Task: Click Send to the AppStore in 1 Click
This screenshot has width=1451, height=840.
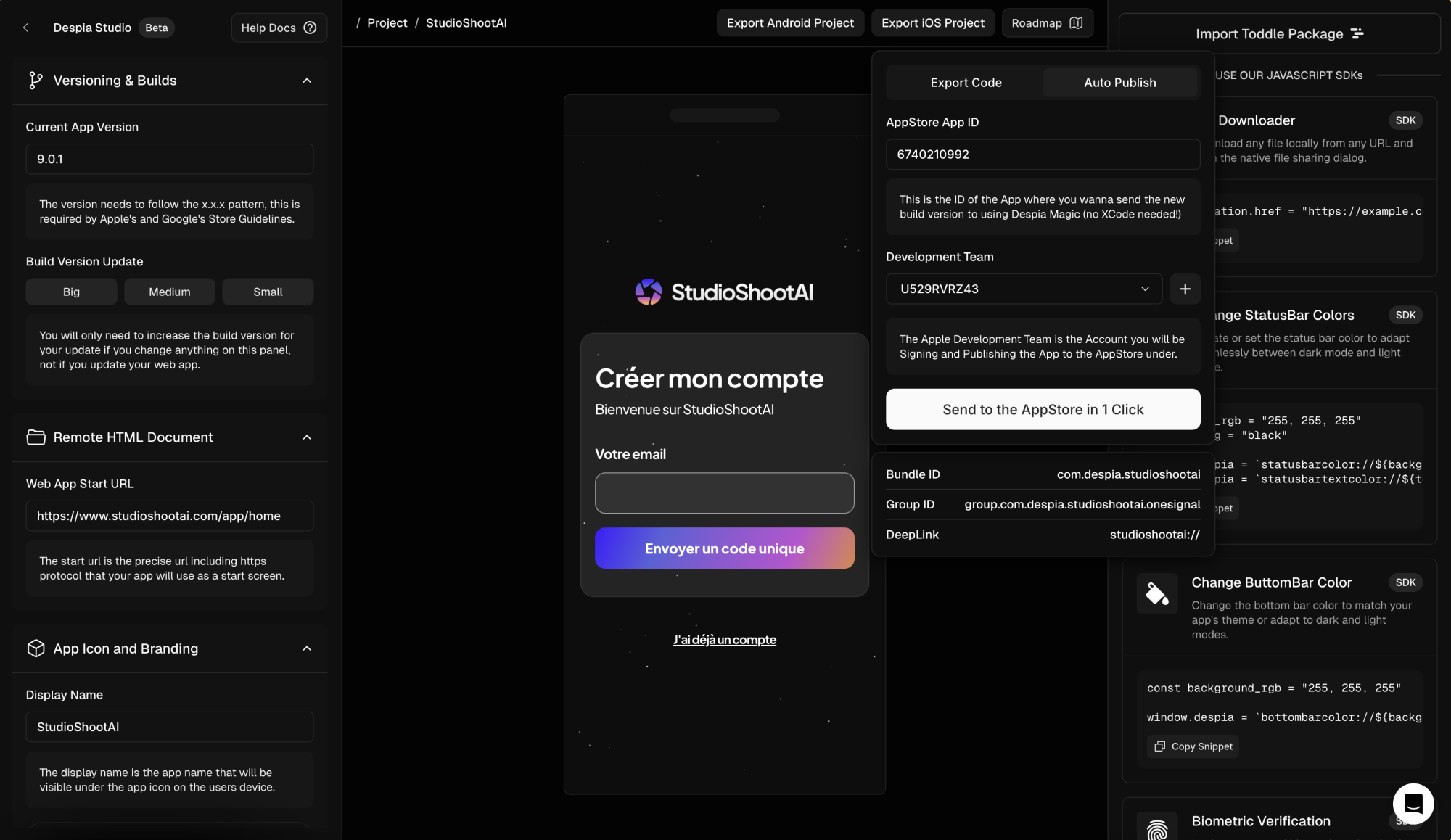Action: coord(1043,409)
